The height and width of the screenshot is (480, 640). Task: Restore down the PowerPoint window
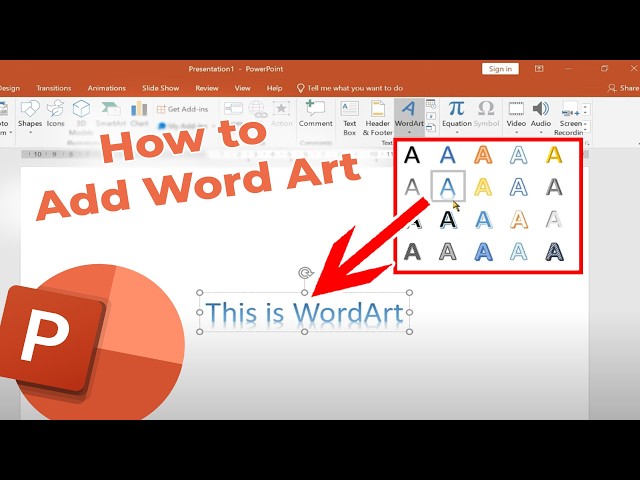click(x=604, y=69)
